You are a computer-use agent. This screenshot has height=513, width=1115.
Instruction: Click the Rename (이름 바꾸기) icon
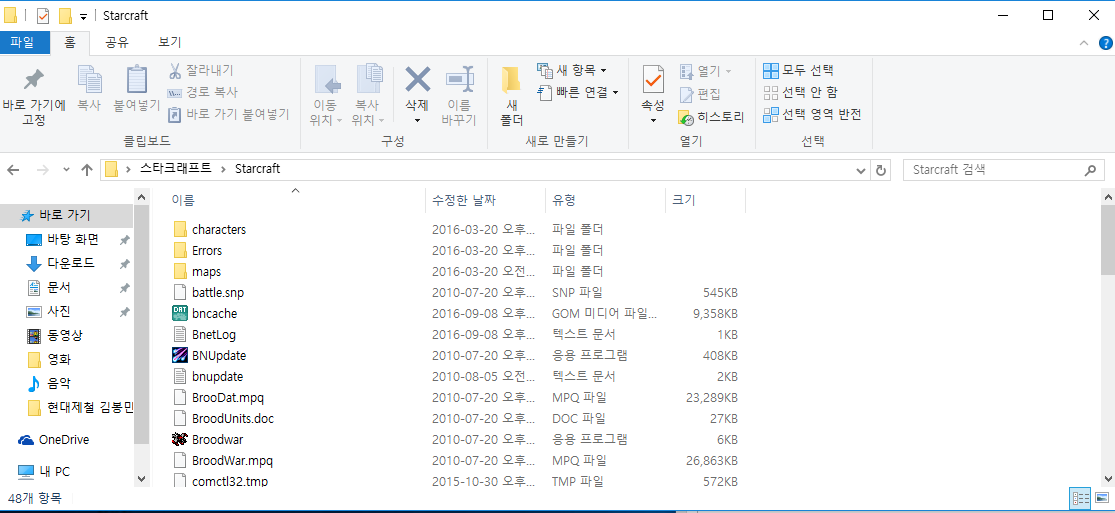[459, 79]
